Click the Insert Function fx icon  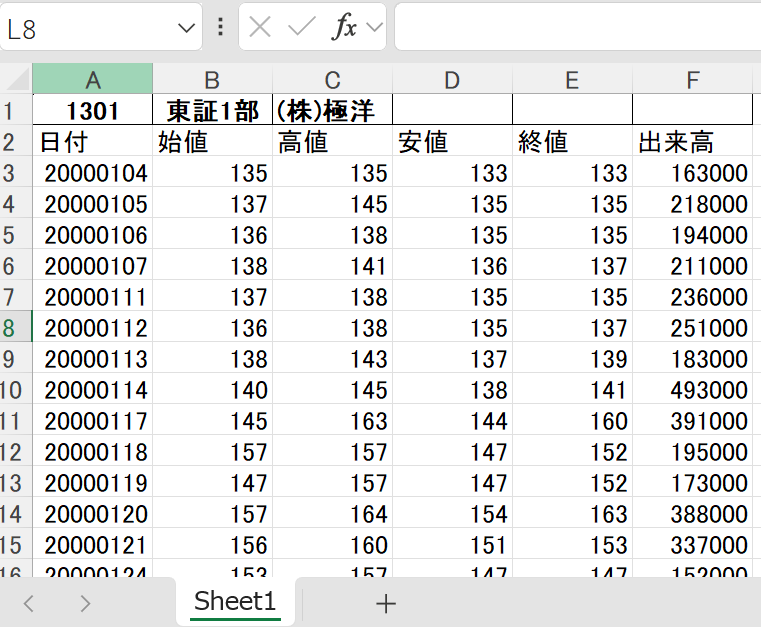click(x=345, y=27)
